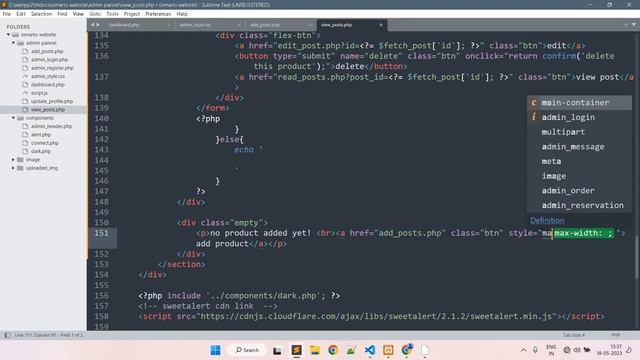Open admin_login.php from the sidebar
The width and height of the screenshot is (640, 360).
48,60
